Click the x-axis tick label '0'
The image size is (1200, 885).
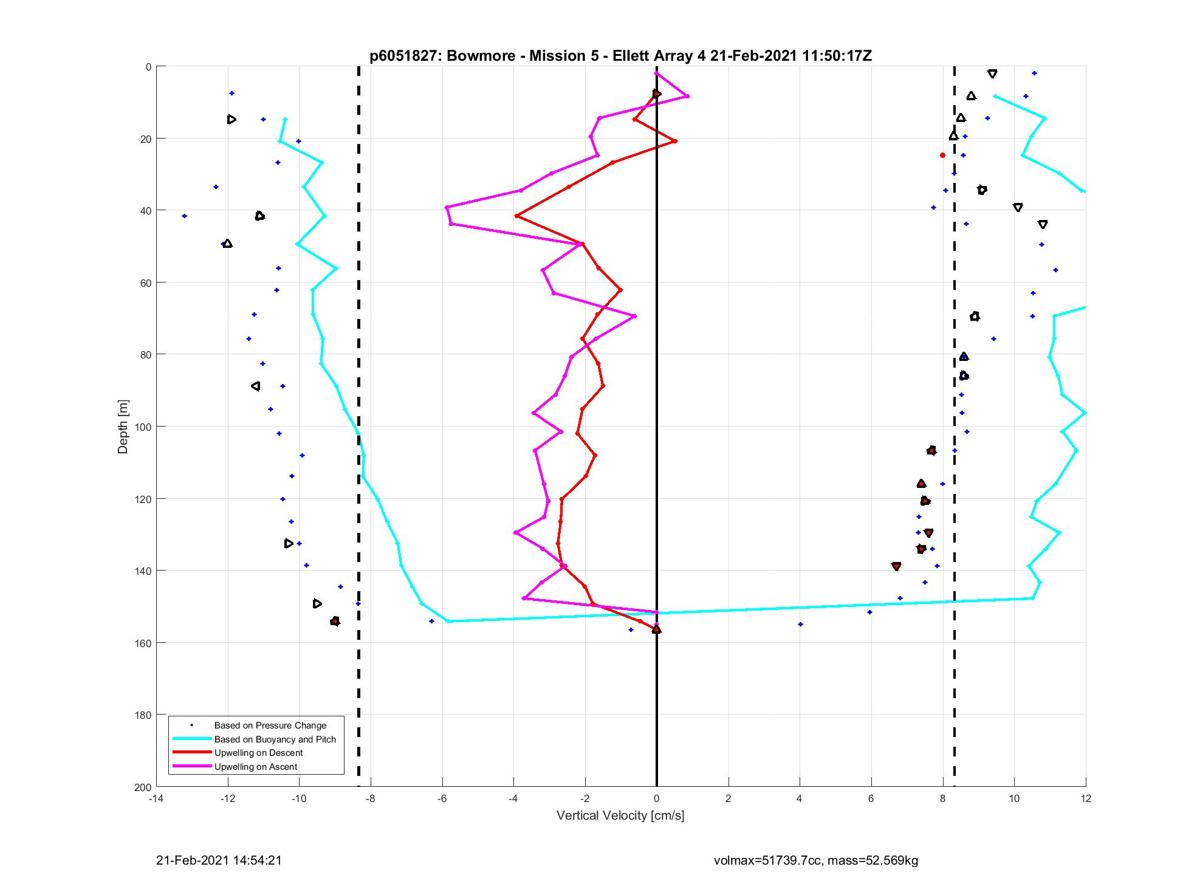(x=656, y=798)
